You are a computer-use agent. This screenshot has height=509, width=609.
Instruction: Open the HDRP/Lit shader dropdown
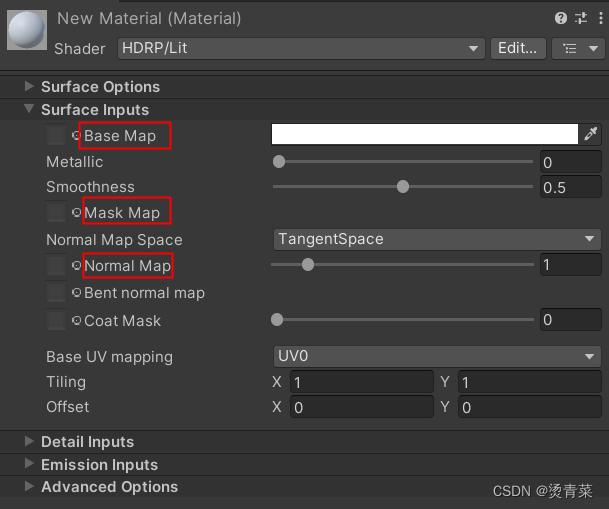click(x=301, y=49)
